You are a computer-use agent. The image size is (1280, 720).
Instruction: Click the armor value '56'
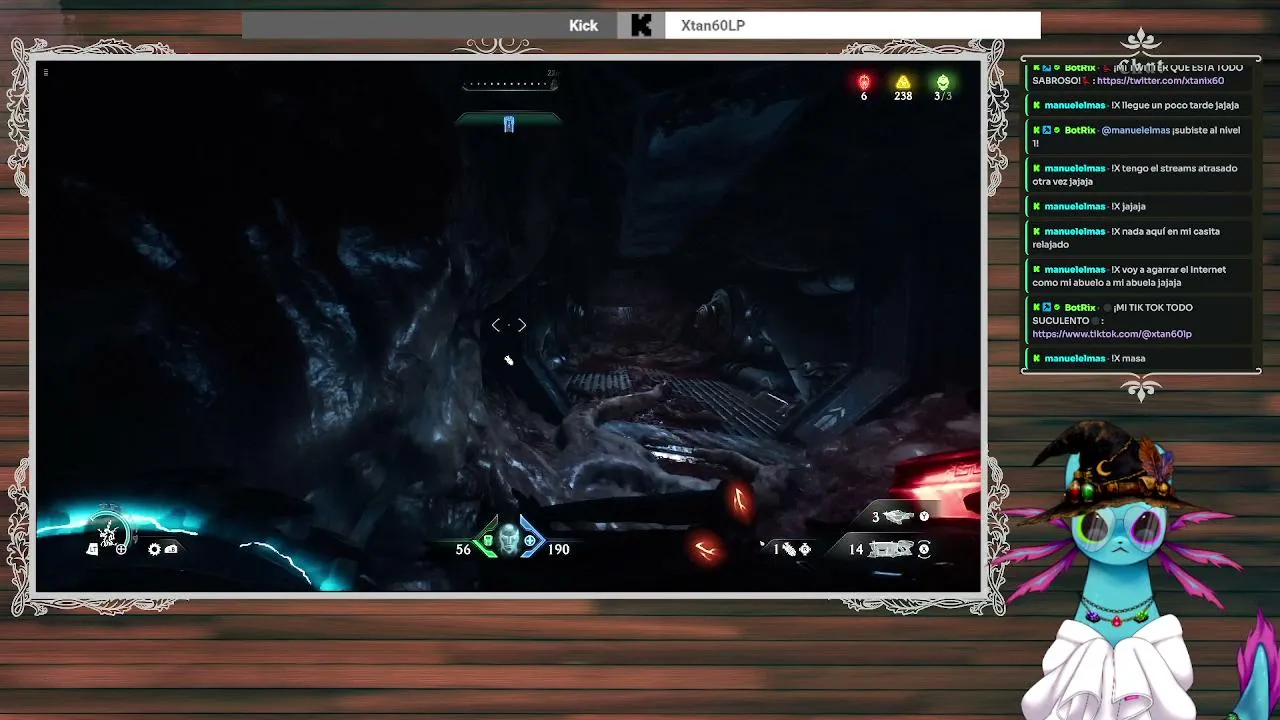[x=463, y=549]
